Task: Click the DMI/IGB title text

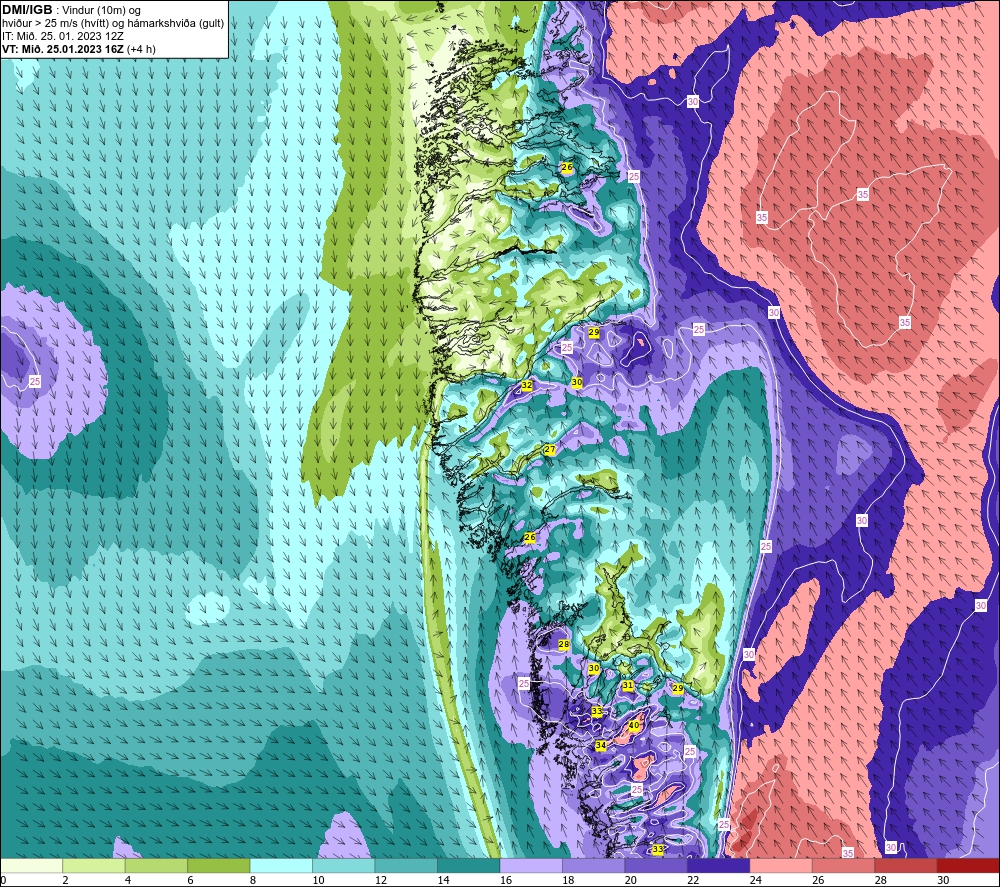Action: 27,10
